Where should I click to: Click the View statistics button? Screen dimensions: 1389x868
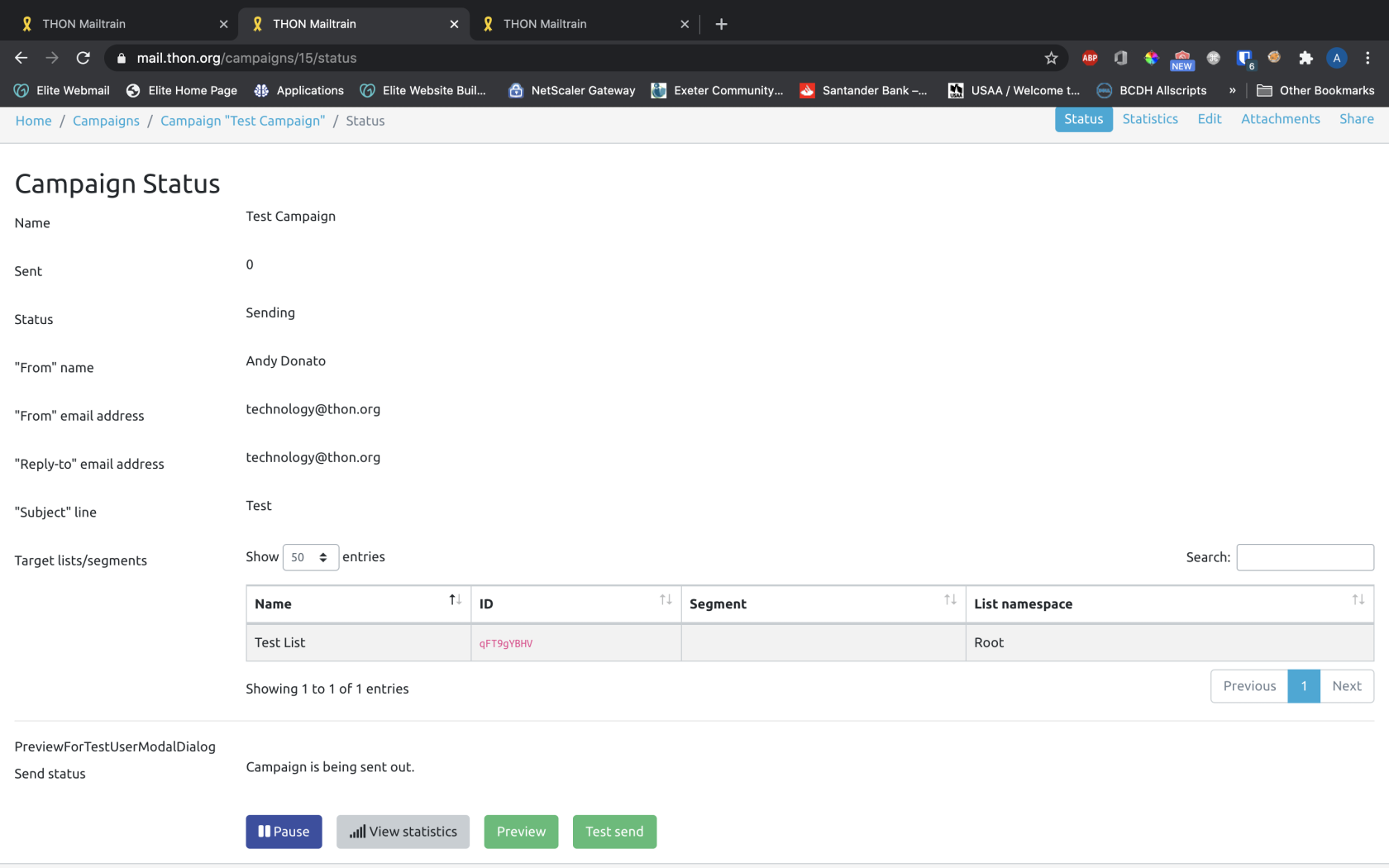coord(403,832)
